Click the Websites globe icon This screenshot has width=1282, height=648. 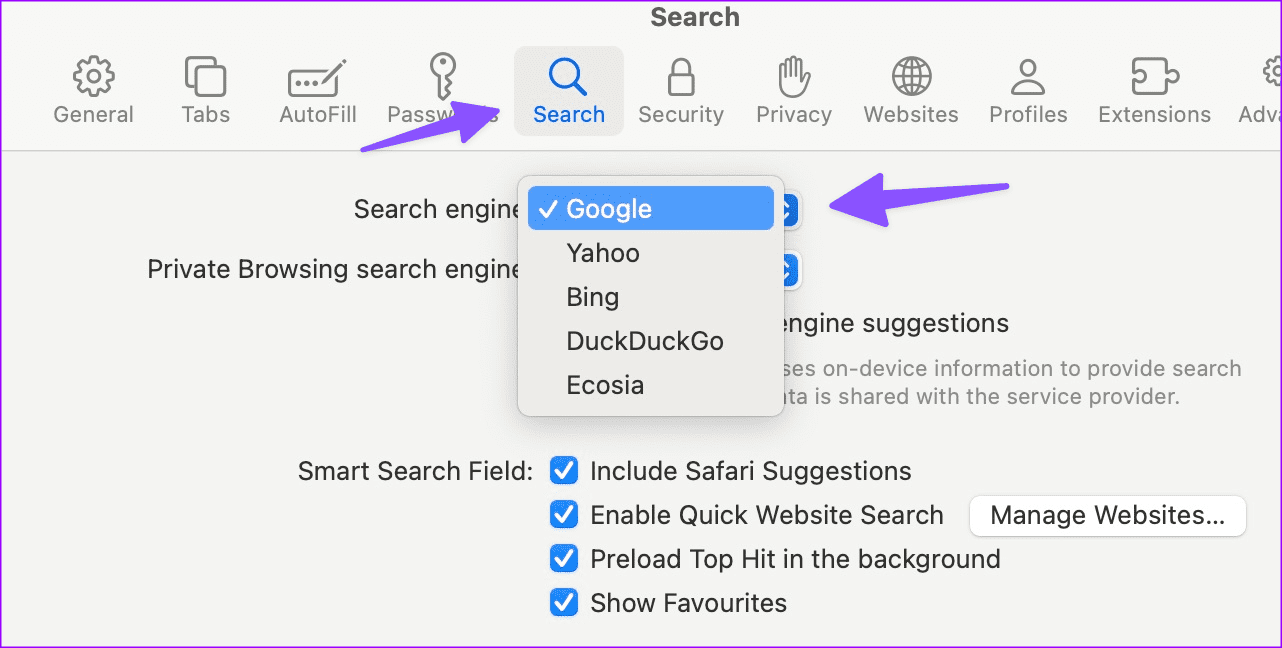pyautogui.click(x=910, y=88)
